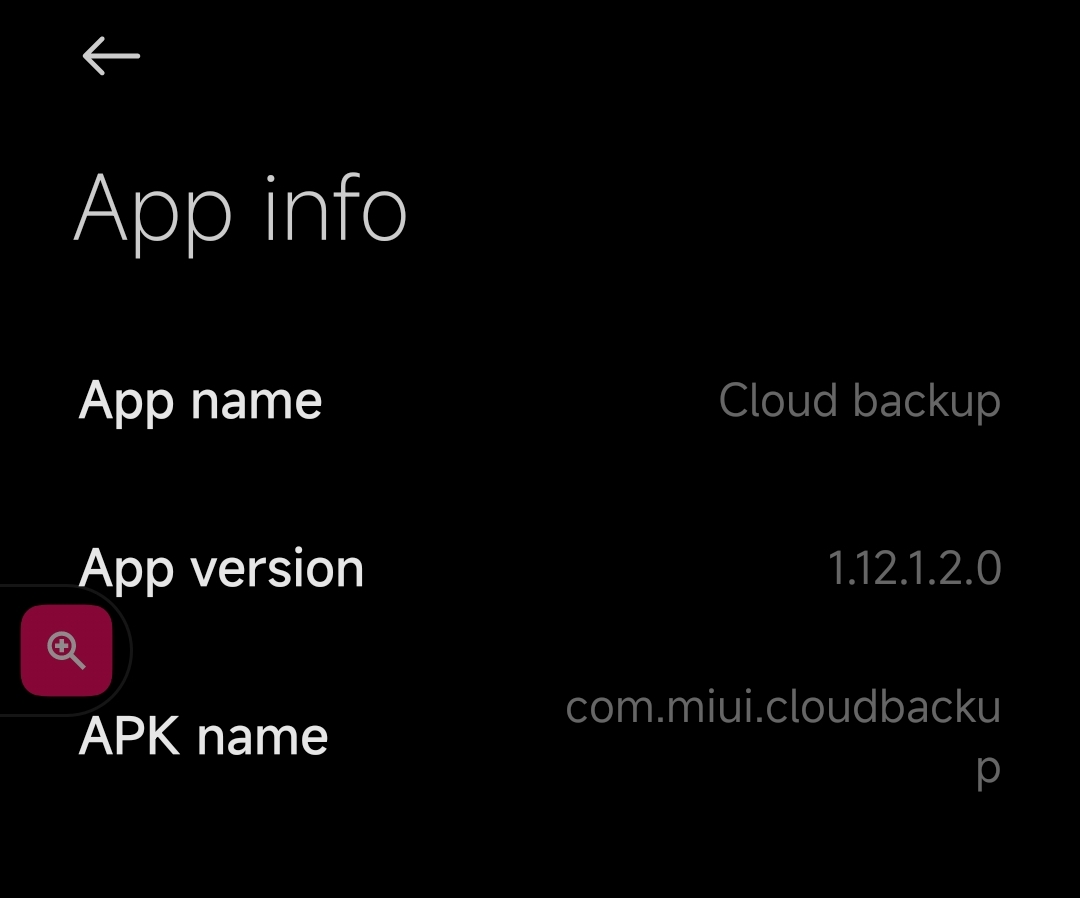
Task: Click the plus magnifying glass glyph
Action: (66, 651)
